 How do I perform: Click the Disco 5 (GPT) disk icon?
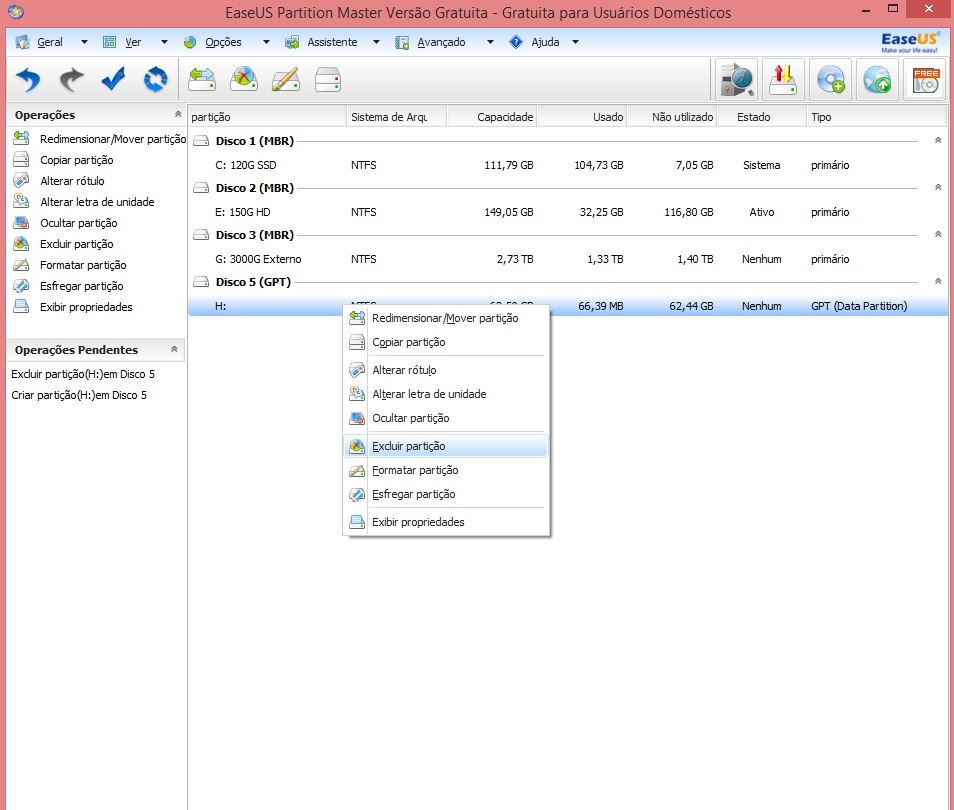(201, 282)
